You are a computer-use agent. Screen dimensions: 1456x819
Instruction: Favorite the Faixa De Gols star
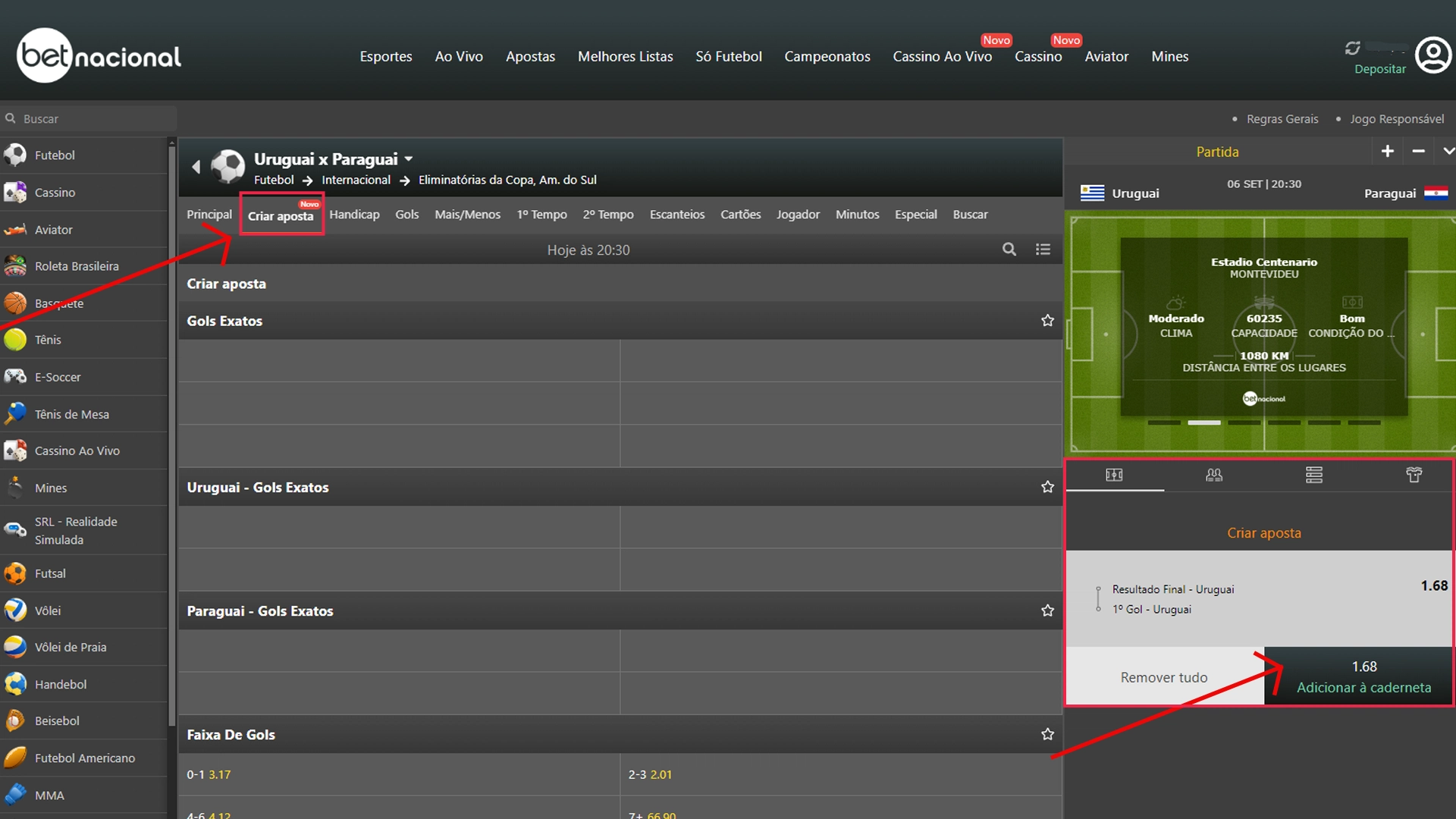pos(1047,734)
